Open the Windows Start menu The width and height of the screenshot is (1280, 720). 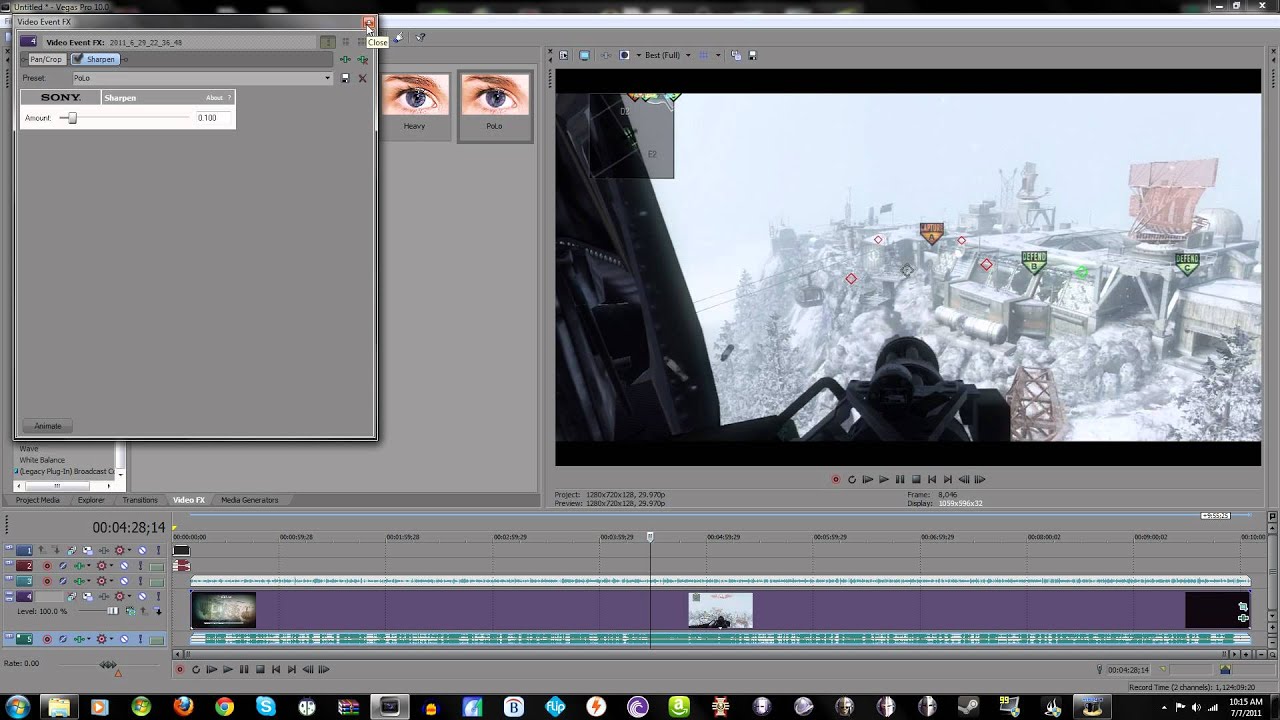coord(17,707)
